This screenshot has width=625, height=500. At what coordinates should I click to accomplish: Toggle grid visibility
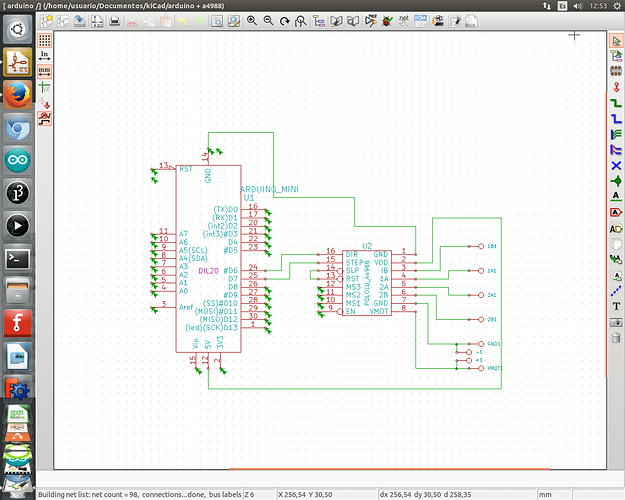tap(45, 40)
